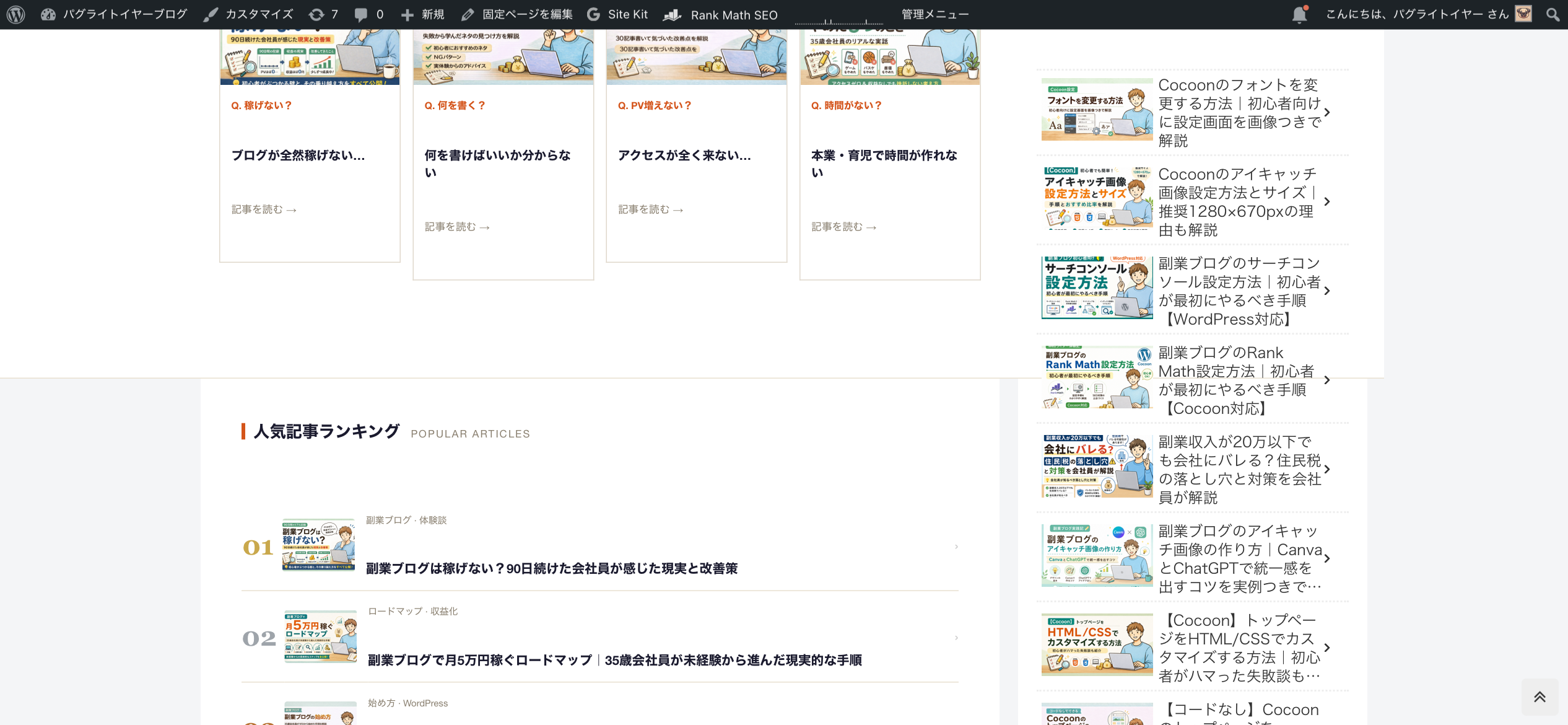Open ranking 02 article 月5万円稼ぐロードマップ
Viewport: 1568px width, 725px height.
(x=614, y=660)
